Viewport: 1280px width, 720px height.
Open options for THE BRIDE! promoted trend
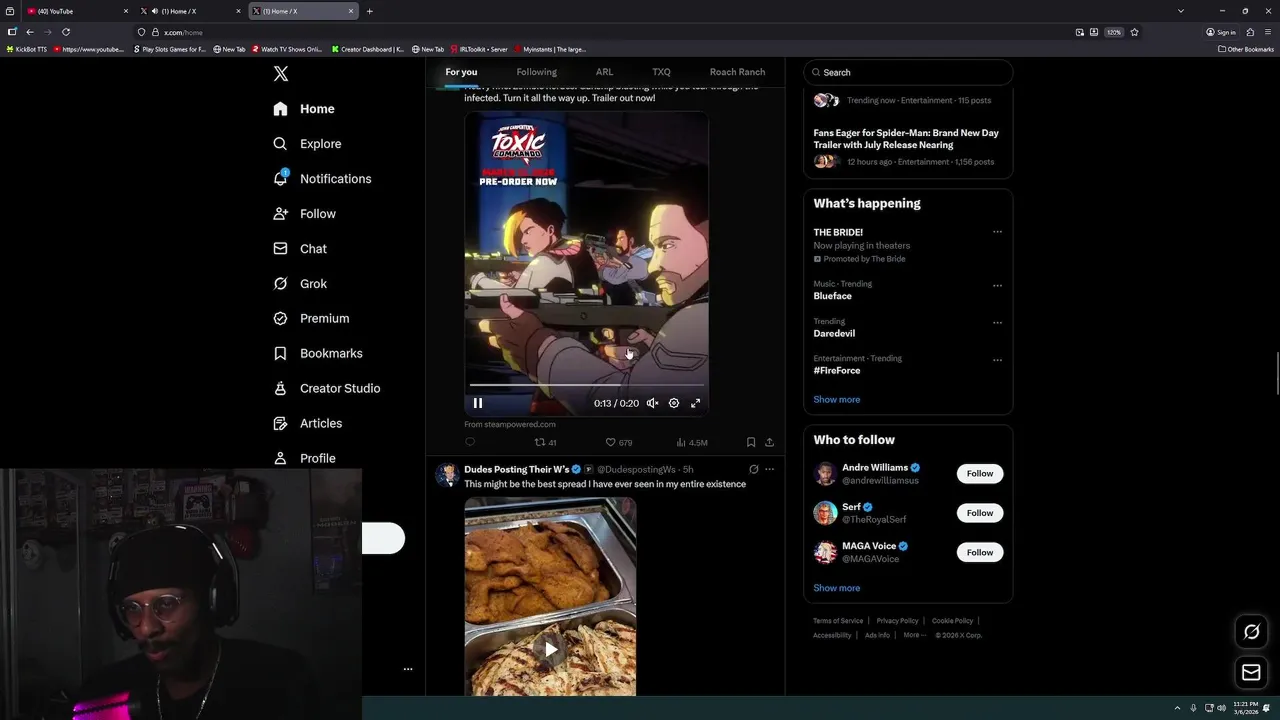pyautogui.click(x=997, y=232)
